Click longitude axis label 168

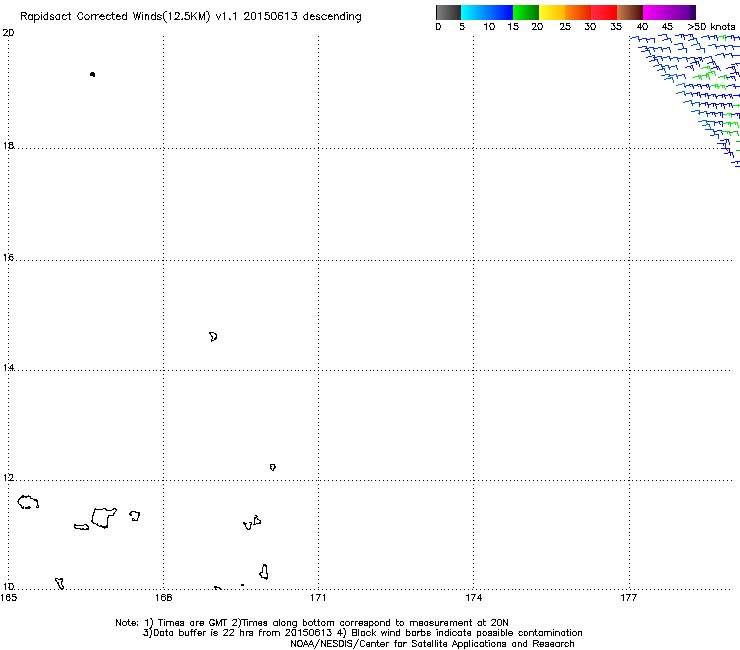click(163, 598)
